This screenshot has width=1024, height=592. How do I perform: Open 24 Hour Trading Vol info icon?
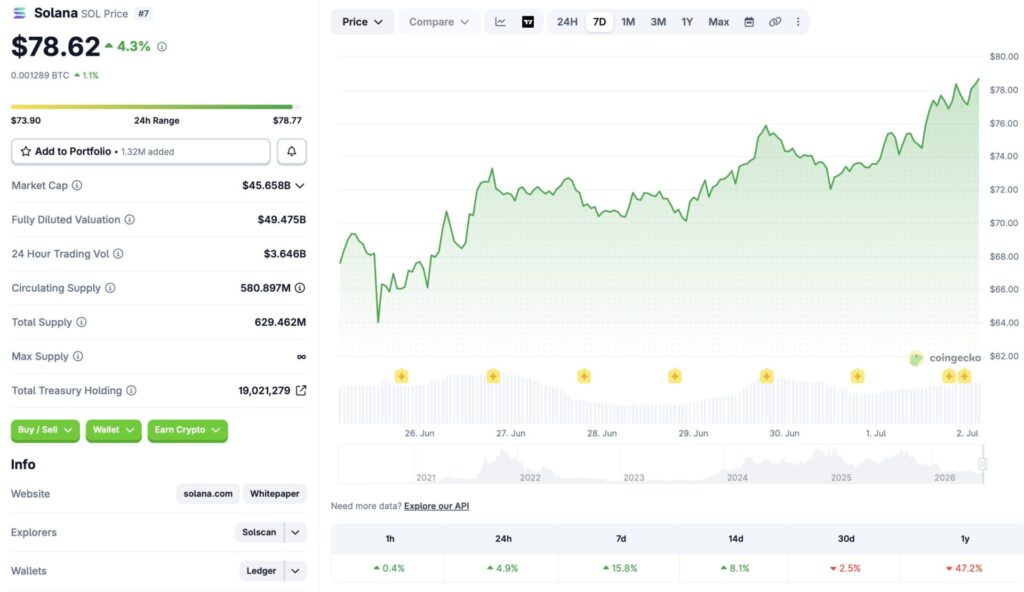point(118,254)
